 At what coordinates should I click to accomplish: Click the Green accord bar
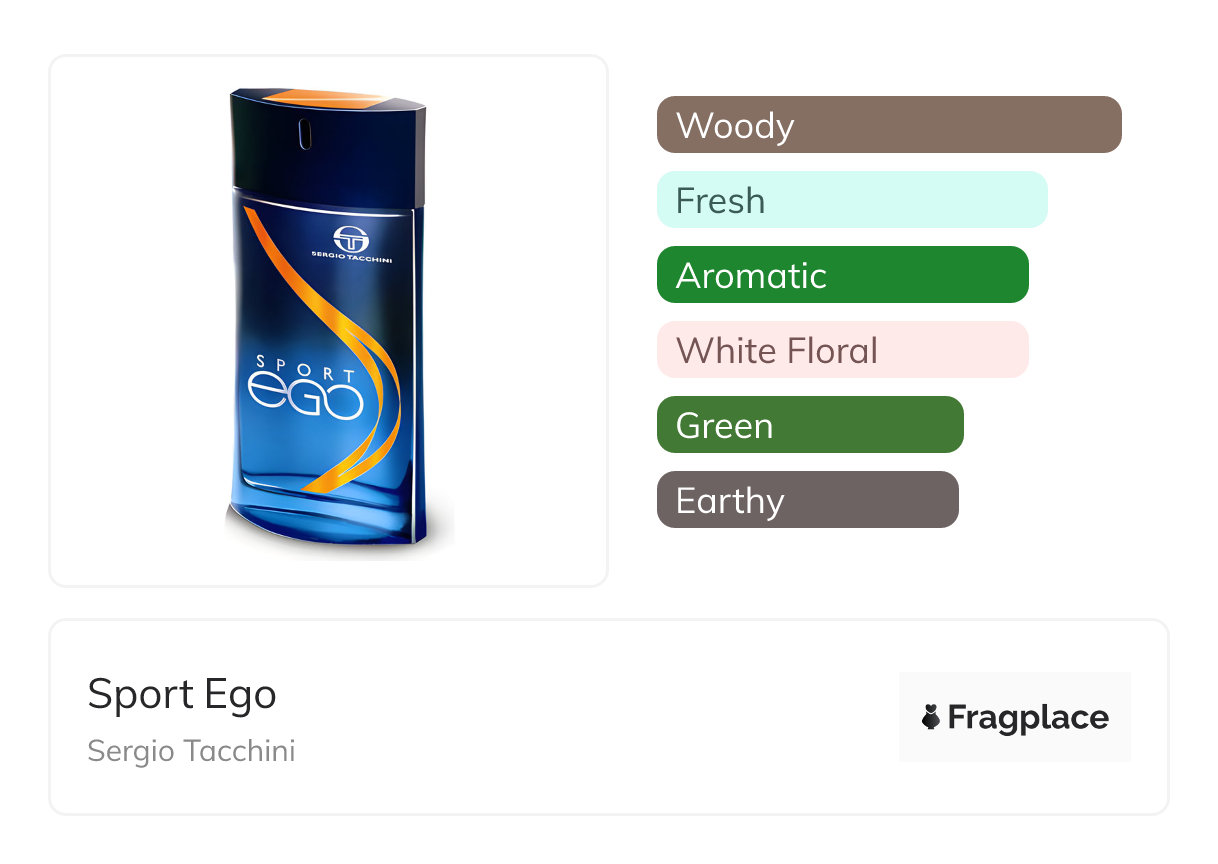click(810, 425)
